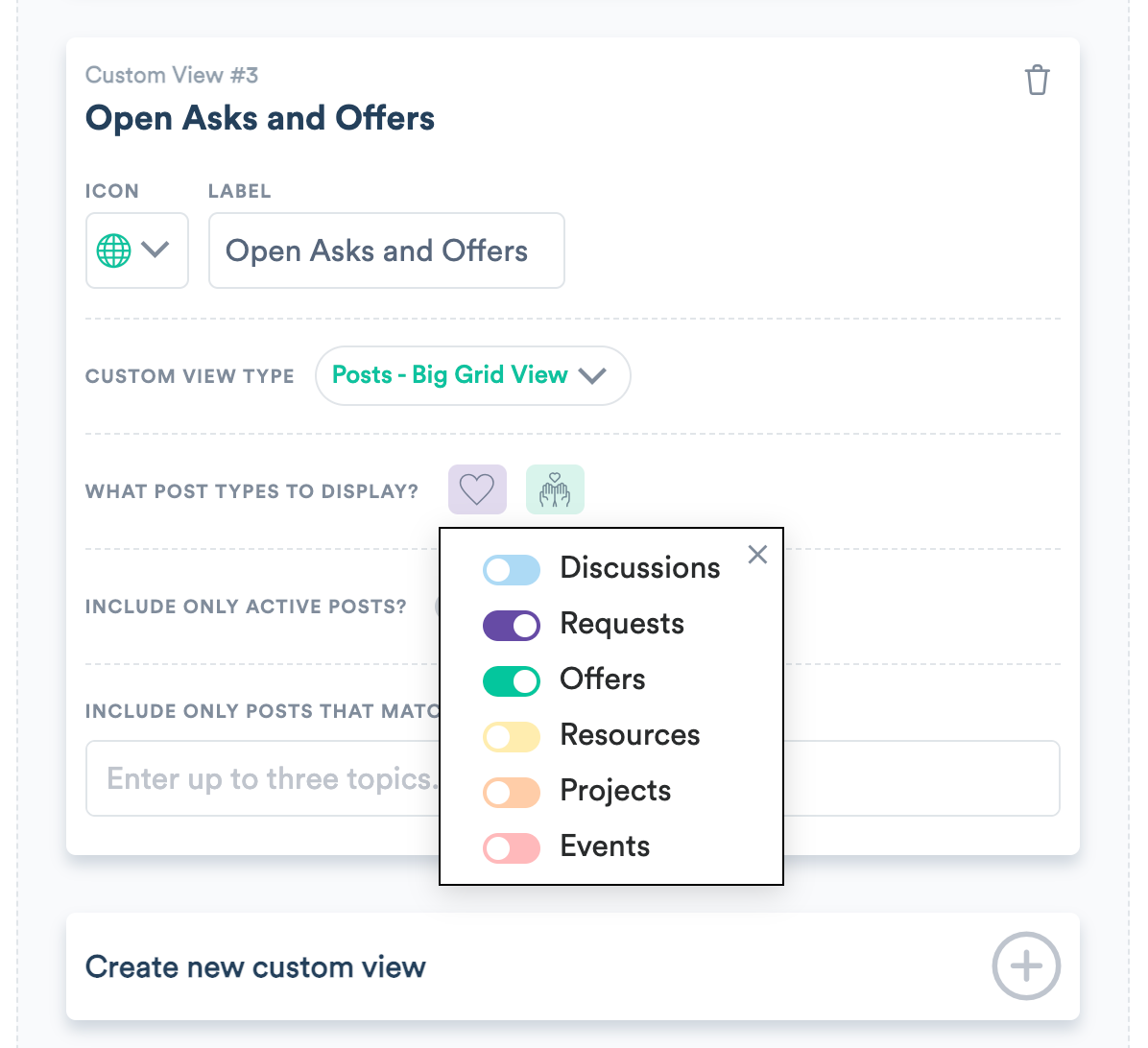Disable the Requests toggle
Image resolution: width=1148 pixels, height=1048 pixels.
click(511, 625)
